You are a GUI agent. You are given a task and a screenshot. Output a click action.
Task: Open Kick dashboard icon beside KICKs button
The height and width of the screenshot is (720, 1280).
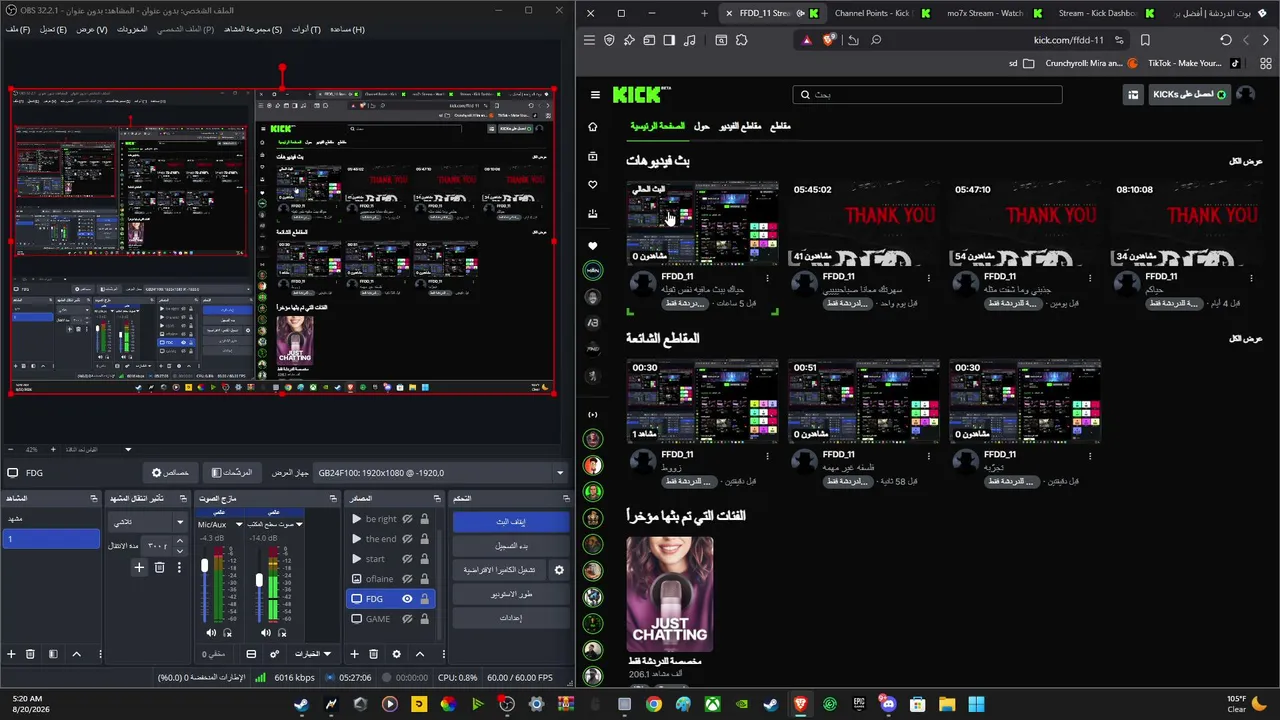pos(1133,95)
